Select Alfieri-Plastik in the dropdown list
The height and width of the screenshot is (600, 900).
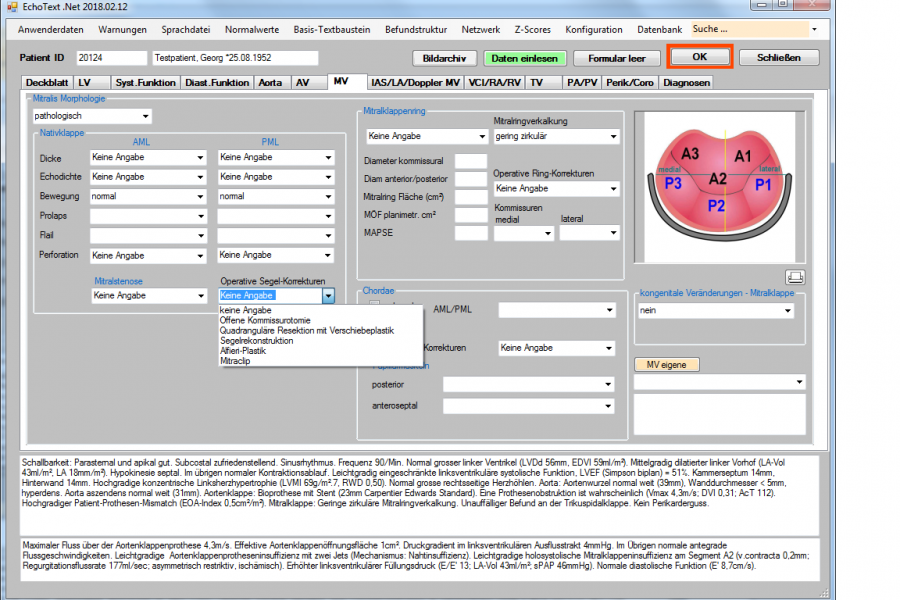[243, 351]
